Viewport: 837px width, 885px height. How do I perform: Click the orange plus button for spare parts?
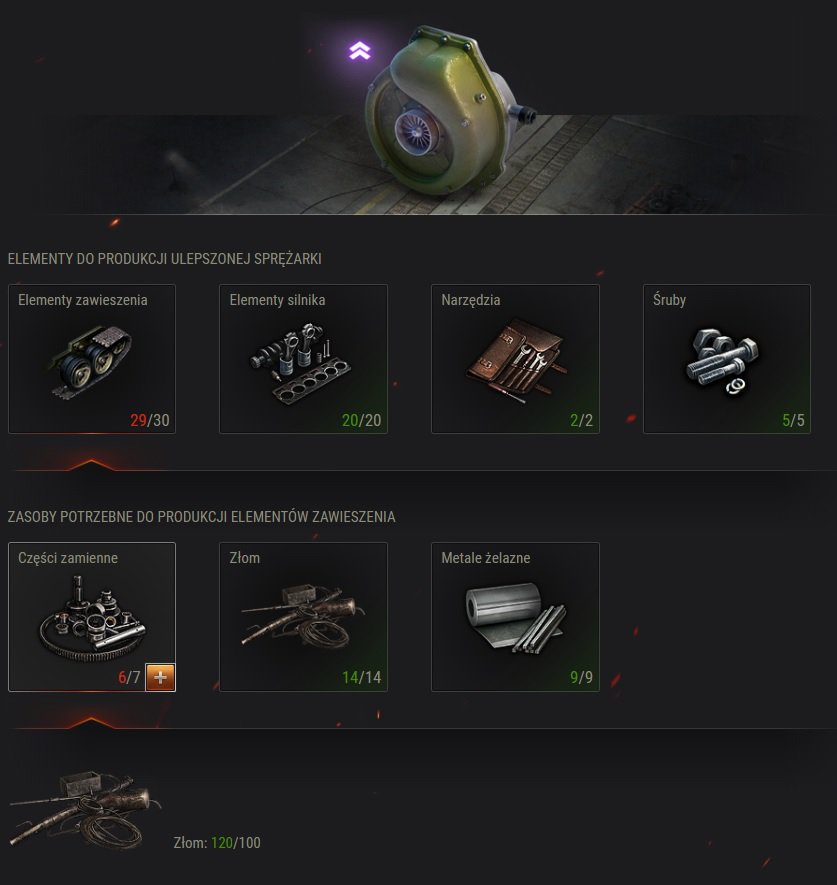(160, 677)
